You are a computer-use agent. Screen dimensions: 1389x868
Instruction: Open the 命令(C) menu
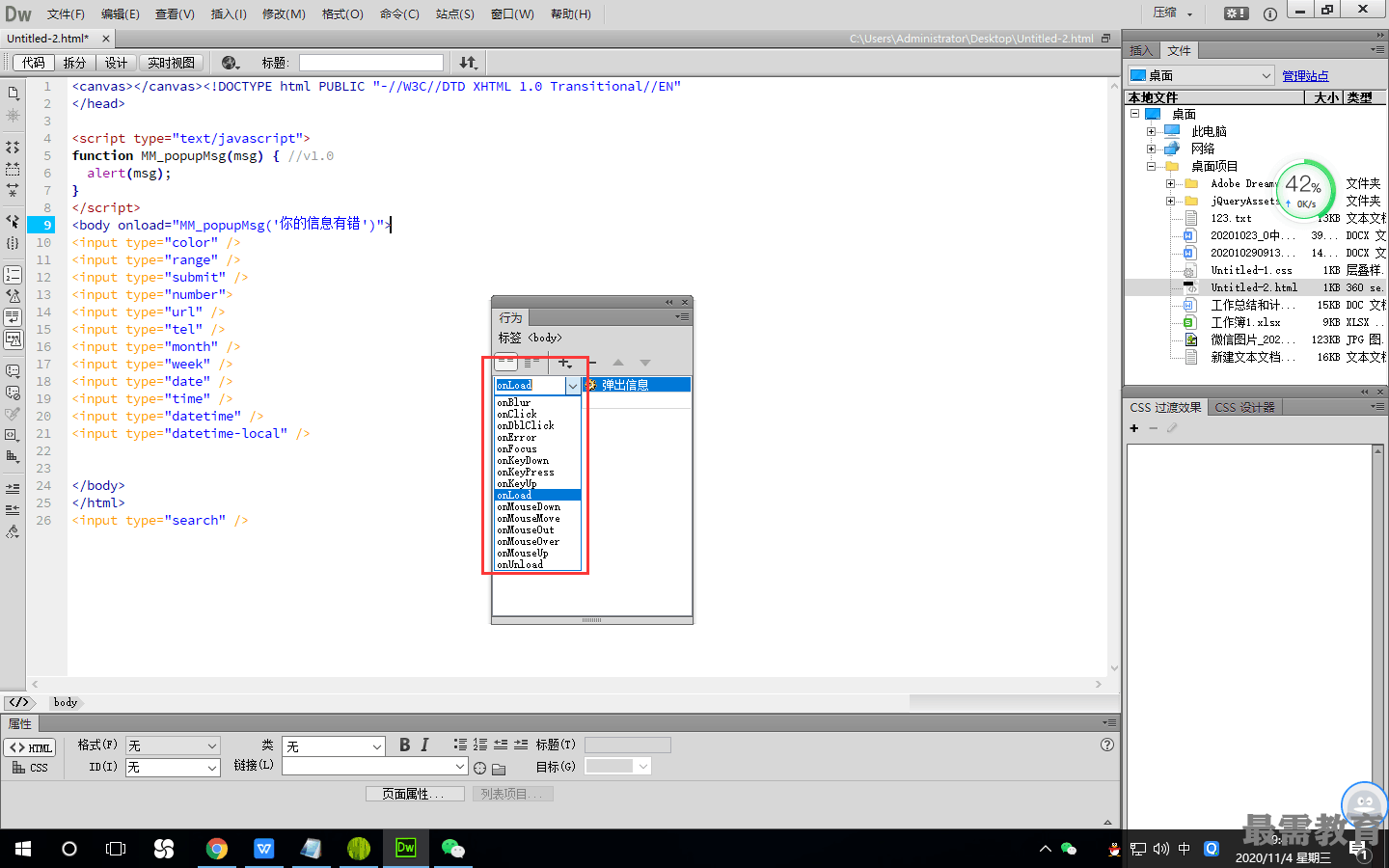399,14
